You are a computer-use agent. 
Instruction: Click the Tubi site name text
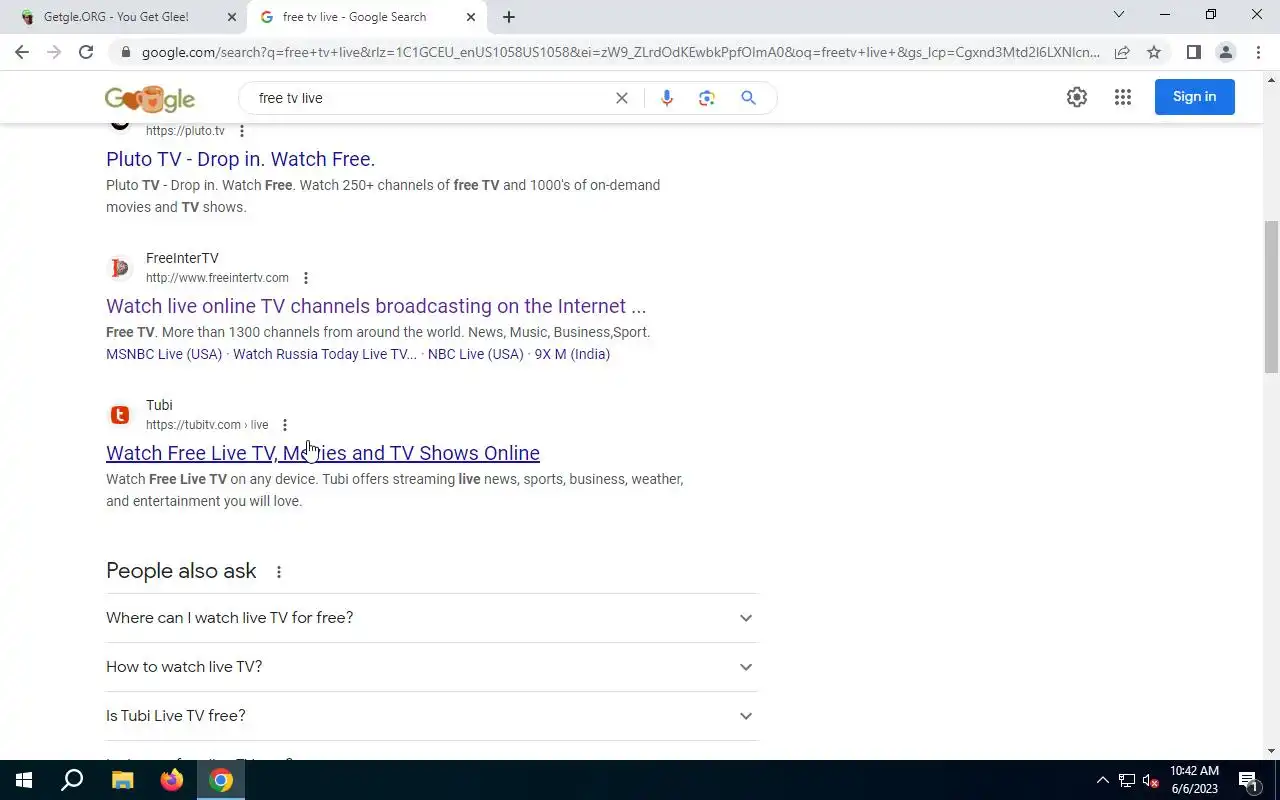point(159,405)
